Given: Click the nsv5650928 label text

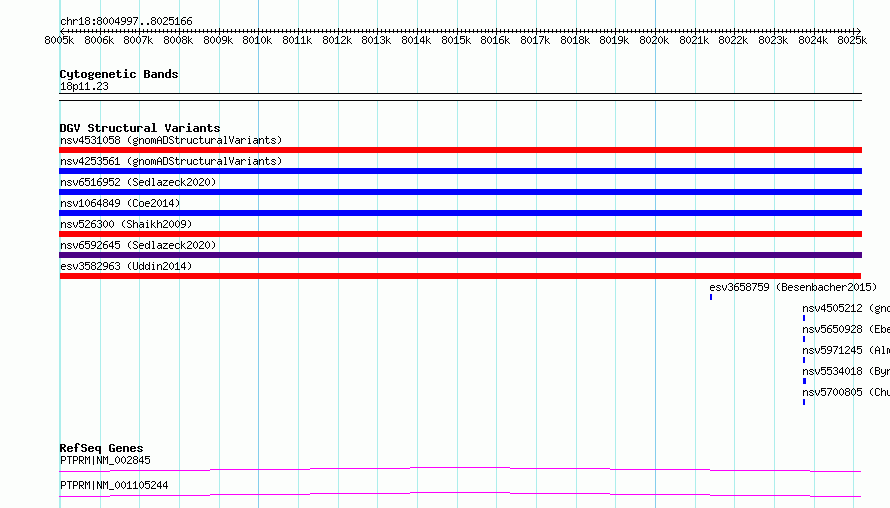Looking at the screenshot, I should pos(832,329).
